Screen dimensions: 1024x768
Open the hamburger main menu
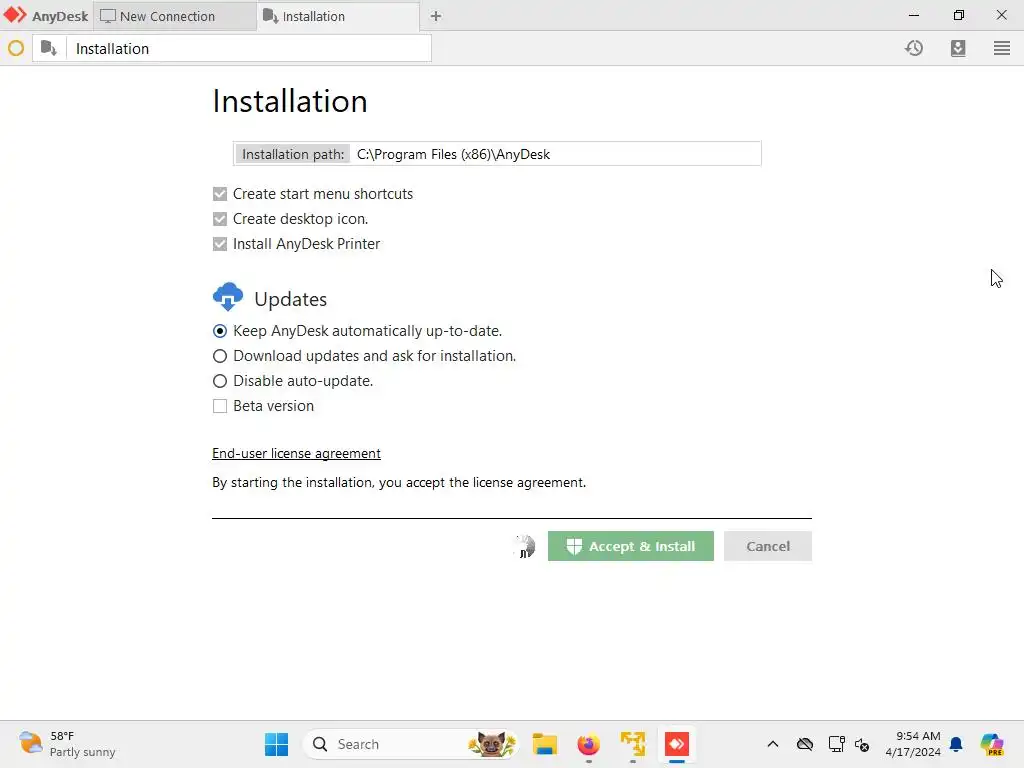(1002, 48)
